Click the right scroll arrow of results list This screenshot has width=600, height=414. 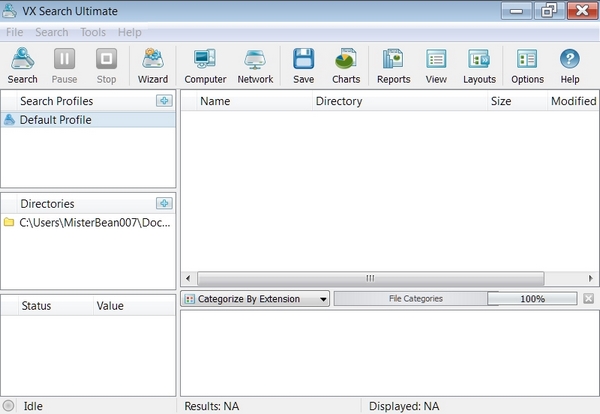tap(591, 278)
